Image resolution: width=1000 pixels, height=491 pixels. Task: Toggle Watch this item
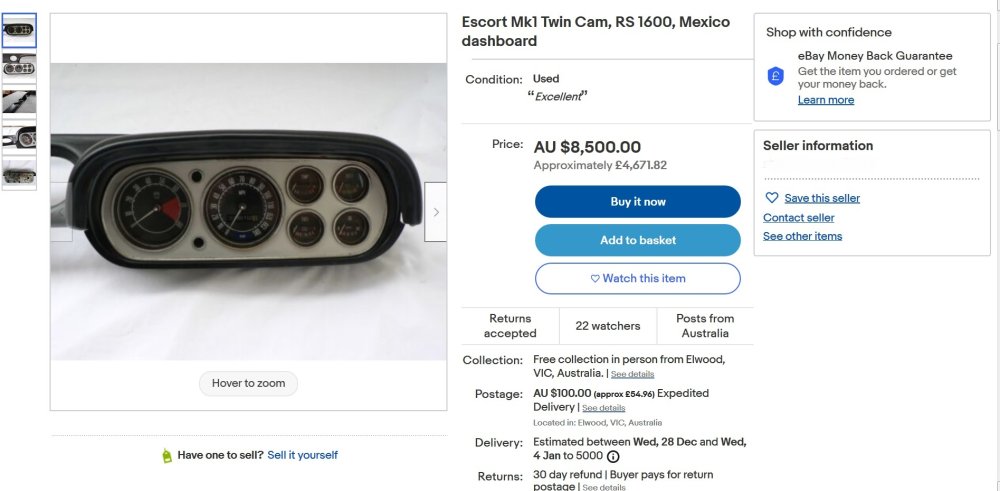(638, 279)
